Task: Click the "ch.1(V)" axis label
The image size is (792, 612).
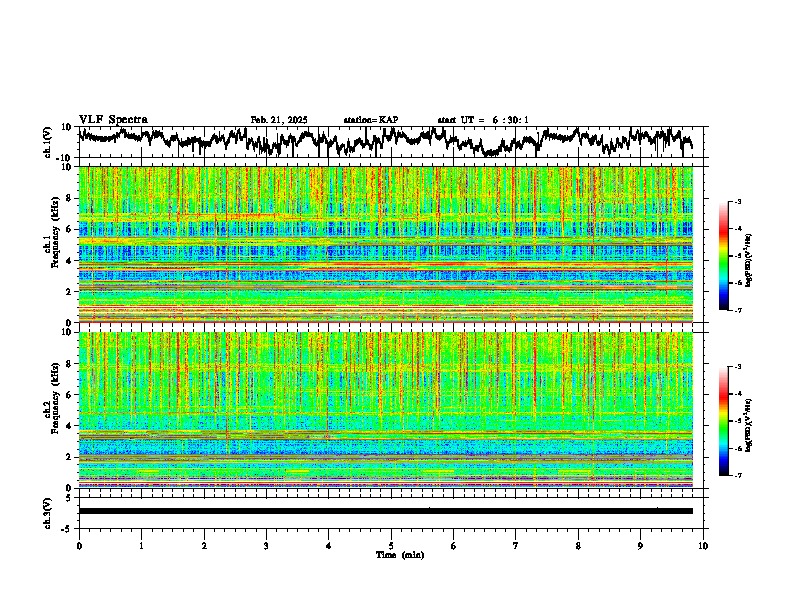Action: (48, 142)
